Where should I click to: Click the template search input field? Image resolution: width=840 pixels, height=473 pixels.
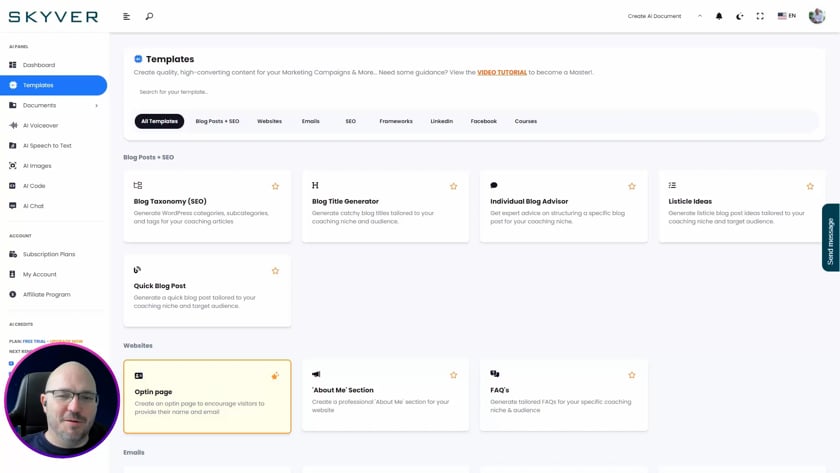(x=300, y=92)
